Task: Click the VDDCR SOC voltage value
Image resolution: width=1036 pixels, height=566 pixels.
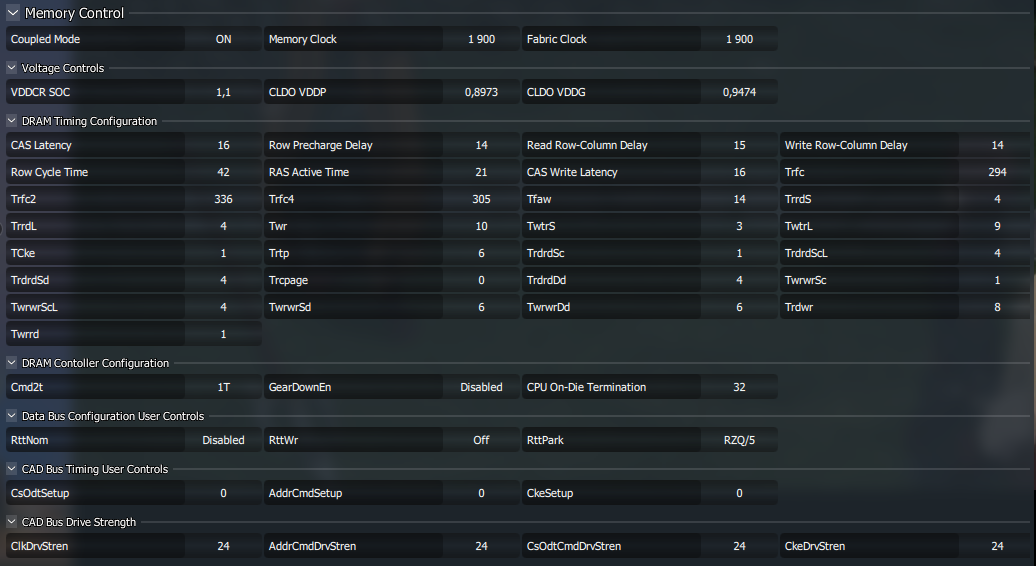Action: click(x=223, y=92)
